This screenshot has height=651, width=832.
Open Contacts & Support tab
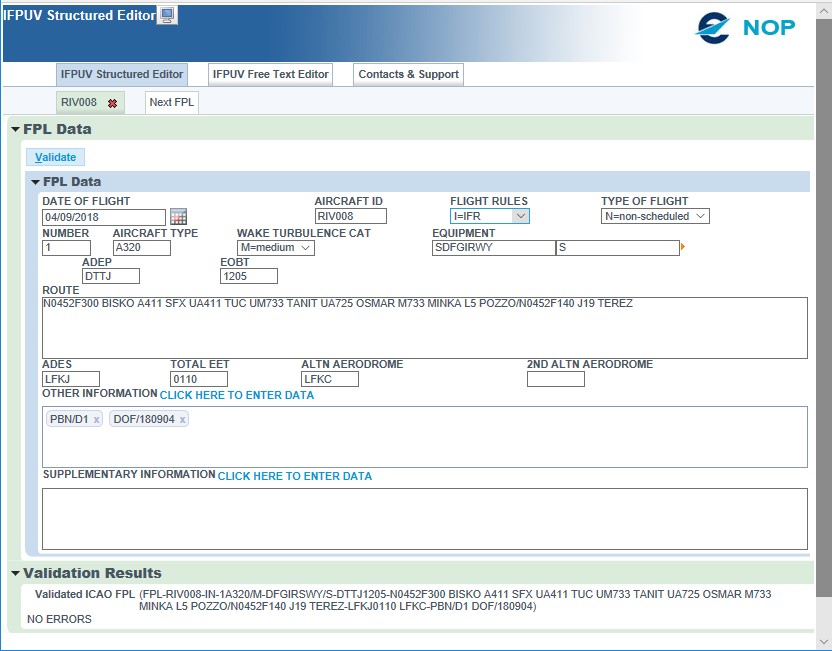[409, 74]
